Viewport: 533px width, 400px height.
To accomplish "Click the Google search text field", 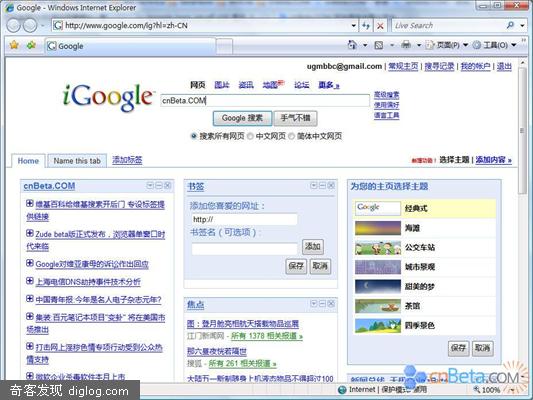I will (x=265, y=101).
